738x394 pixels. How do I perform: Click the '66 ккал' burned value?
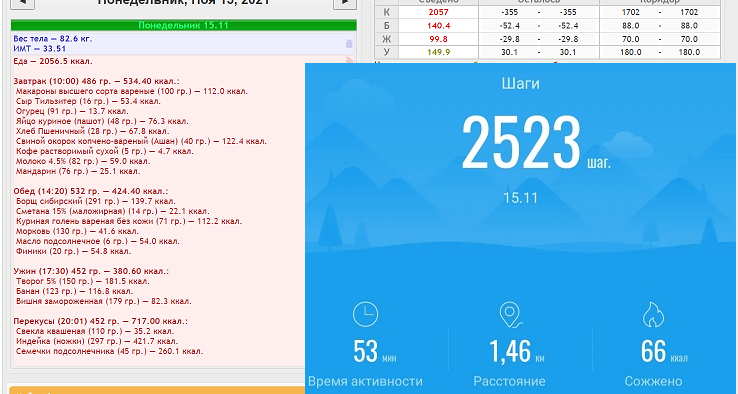[664, 352]
